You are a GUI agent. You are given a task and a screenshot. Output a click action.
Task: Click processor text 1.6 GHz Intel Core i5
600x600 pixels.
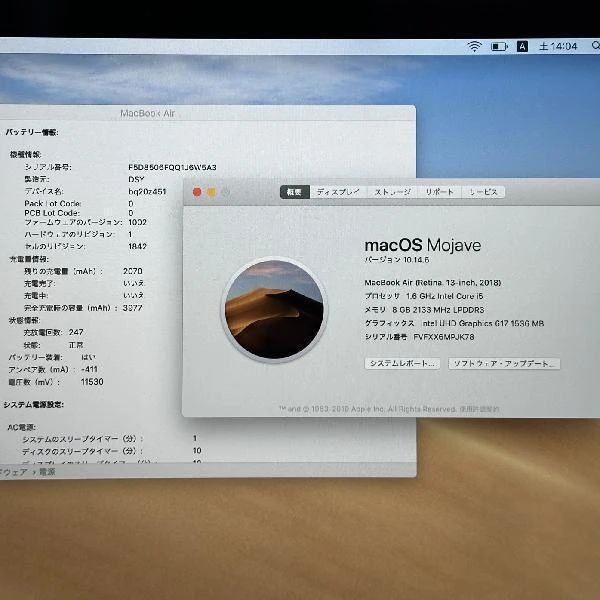444,296
